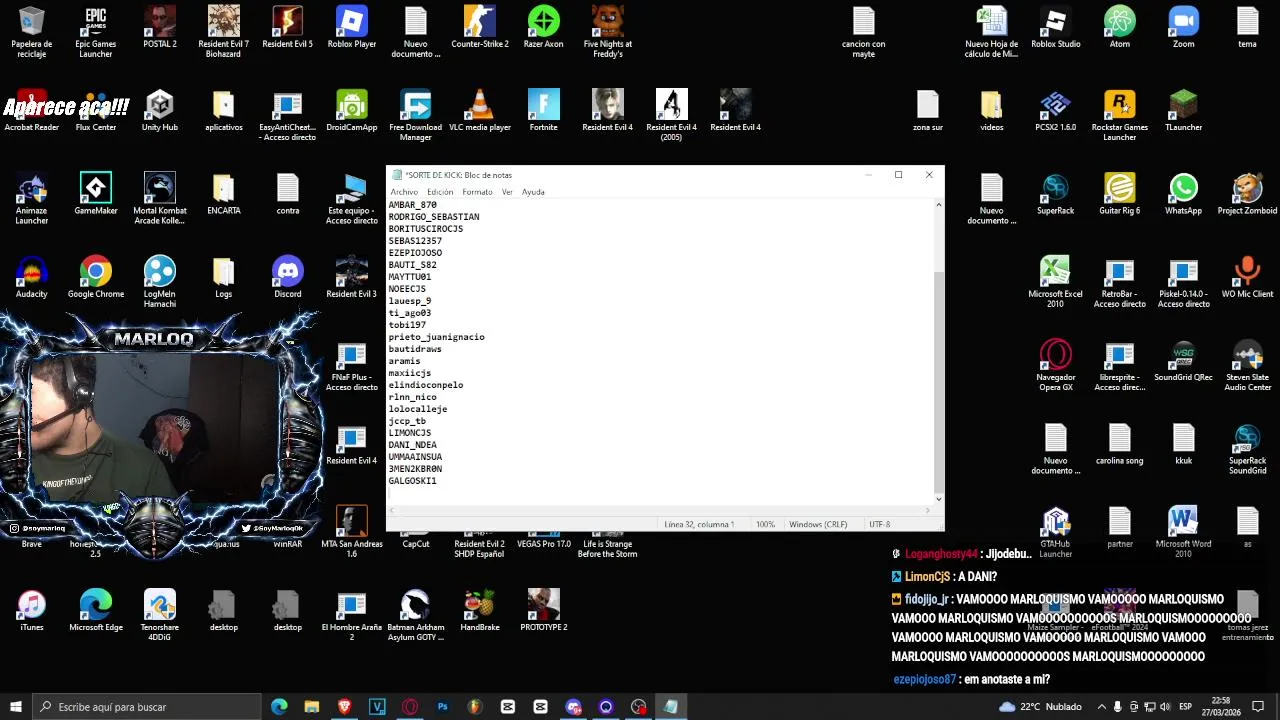This screenshot has height=720, width=1280.
Task: Click the Notepad vertical scrollbar thumb
Action: pyautogui.click(x=938, y=380)
